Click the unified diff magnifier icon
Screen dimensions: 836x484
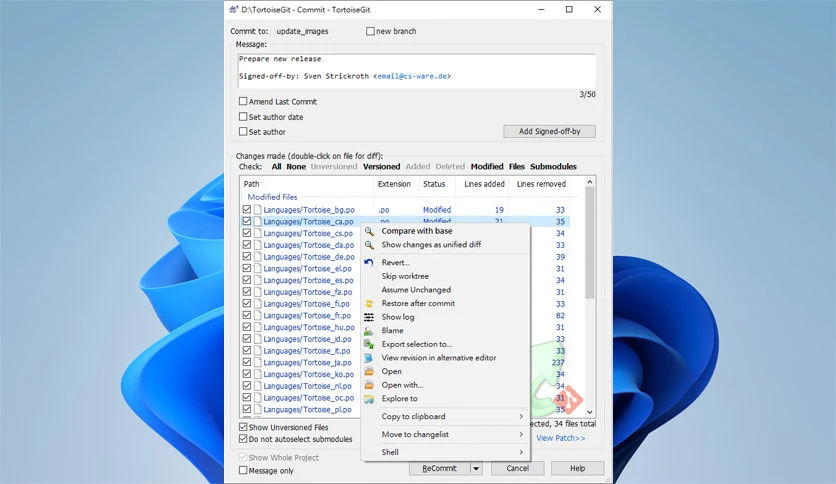coord(369,245)
